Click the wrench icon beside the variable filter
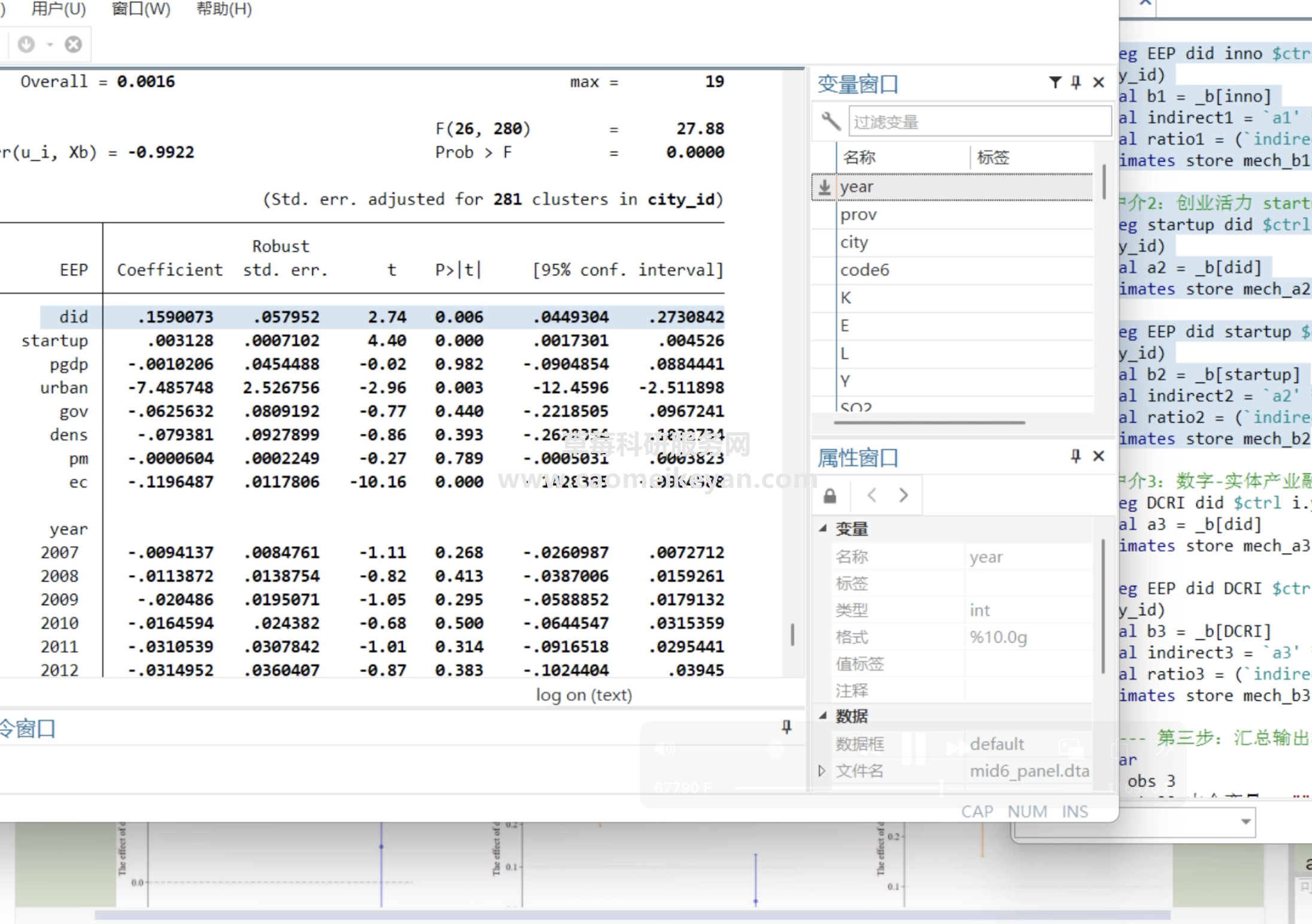Image resolution: width=1312 pixels, height=924 pixels. click(x=830, y=121)
